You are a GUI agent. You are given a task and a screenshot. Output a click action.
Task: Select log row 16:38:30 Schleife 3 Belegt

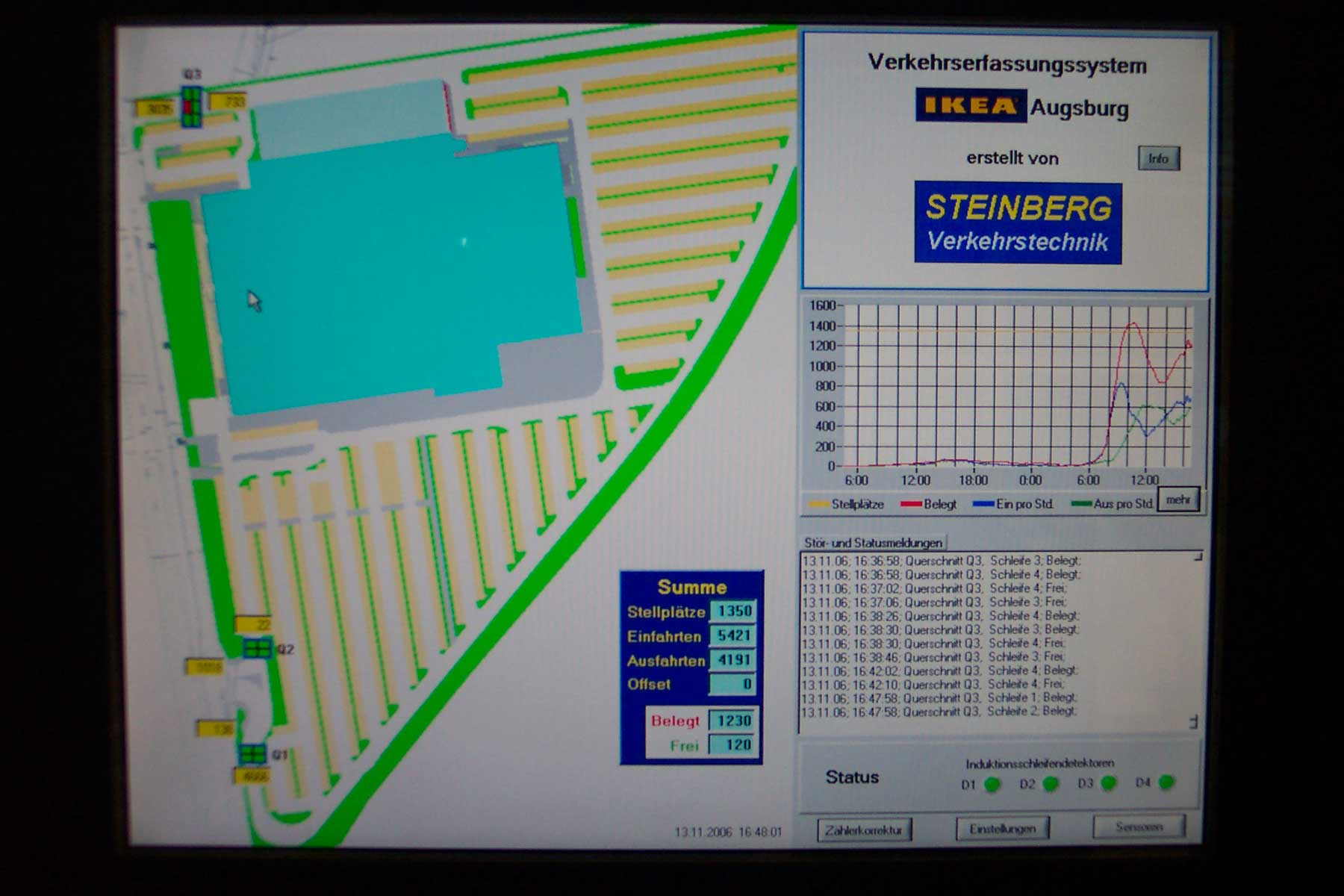click(941, 629)
